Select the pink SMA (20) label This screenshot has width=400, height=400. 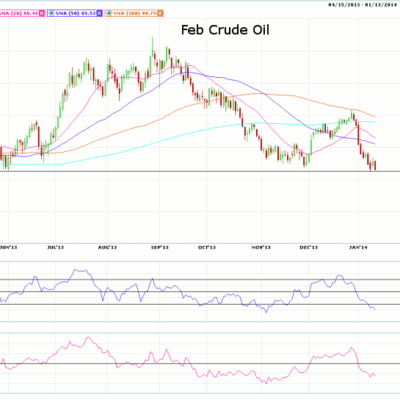19,13
